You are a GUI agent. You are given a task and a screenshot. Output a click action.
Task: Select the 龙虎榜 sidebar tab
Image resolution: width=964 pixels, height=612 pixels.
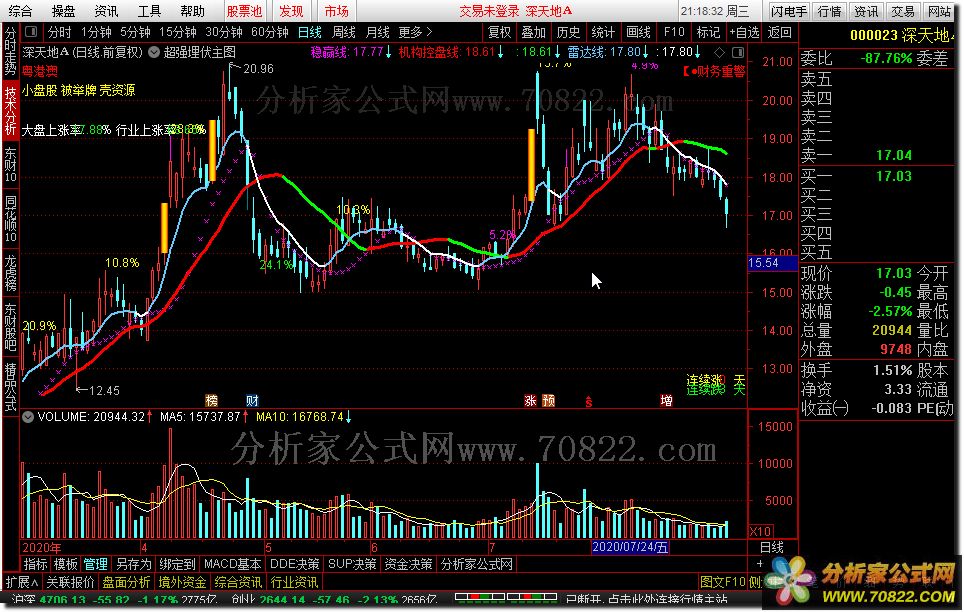pyautogui.click(x=10, y=271)
